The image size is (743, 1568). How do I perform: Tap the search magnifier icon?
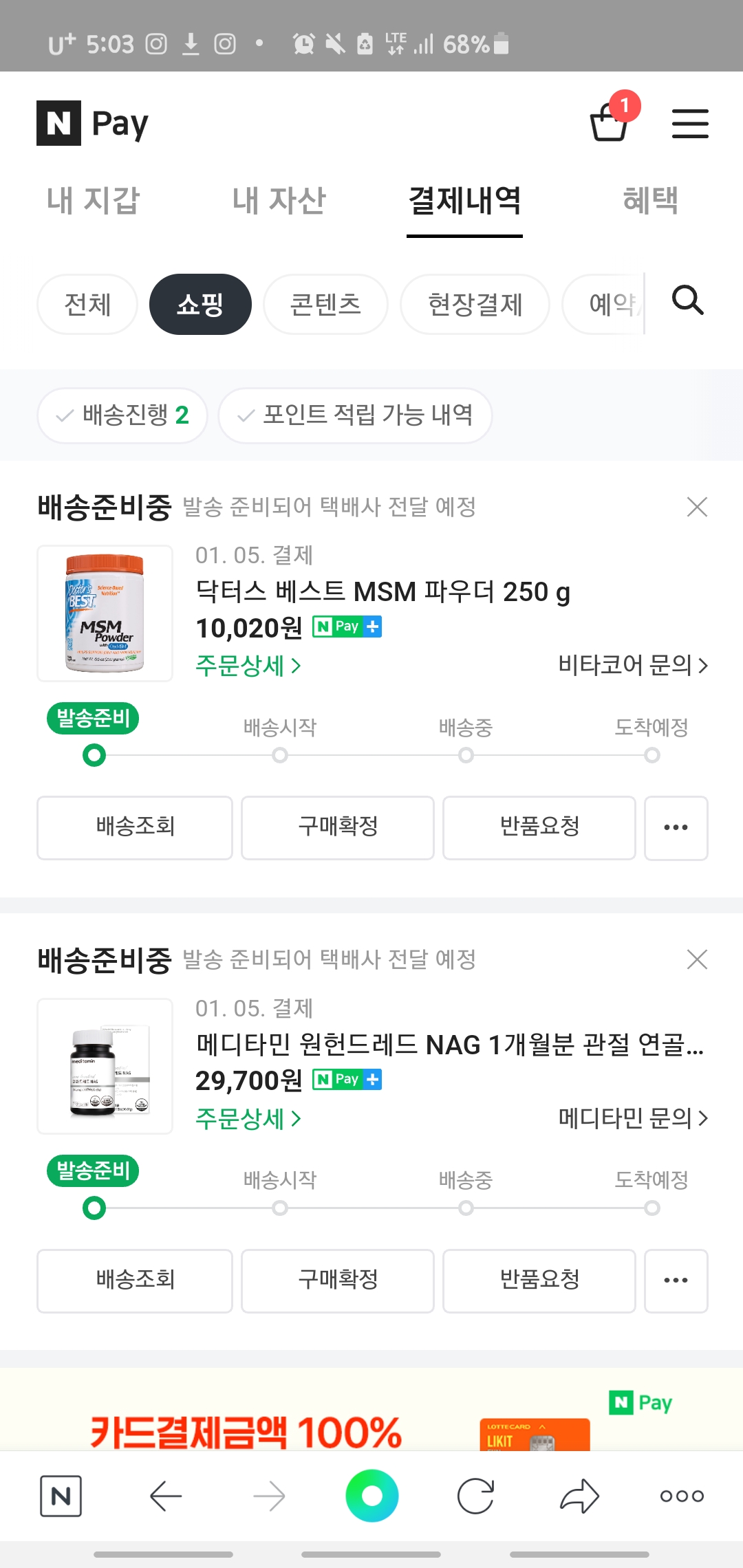click(x=687, y=301)
